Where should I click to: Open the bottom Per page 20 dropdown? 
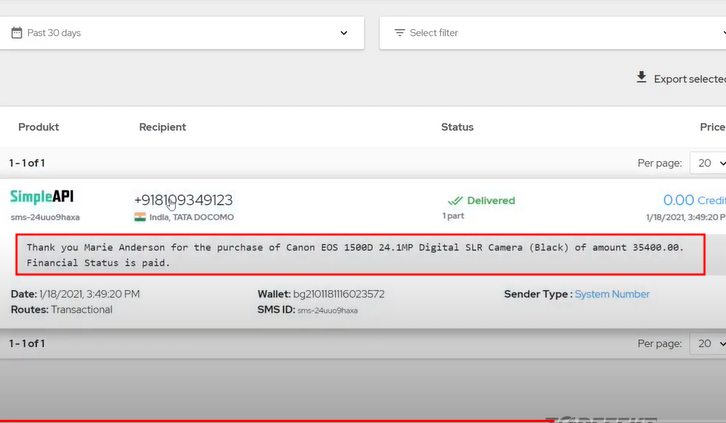[x=708, y=343]
